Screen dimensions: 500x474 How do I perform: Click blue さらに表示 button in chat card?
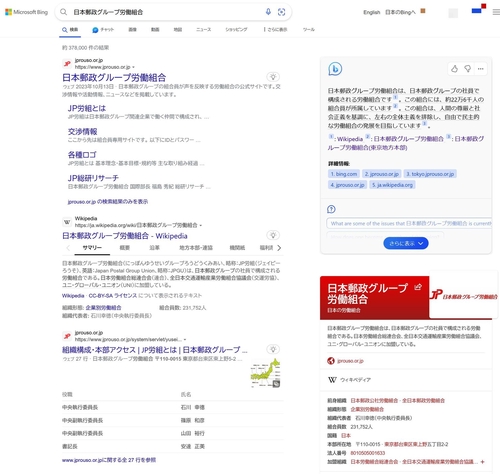[406, 243]
